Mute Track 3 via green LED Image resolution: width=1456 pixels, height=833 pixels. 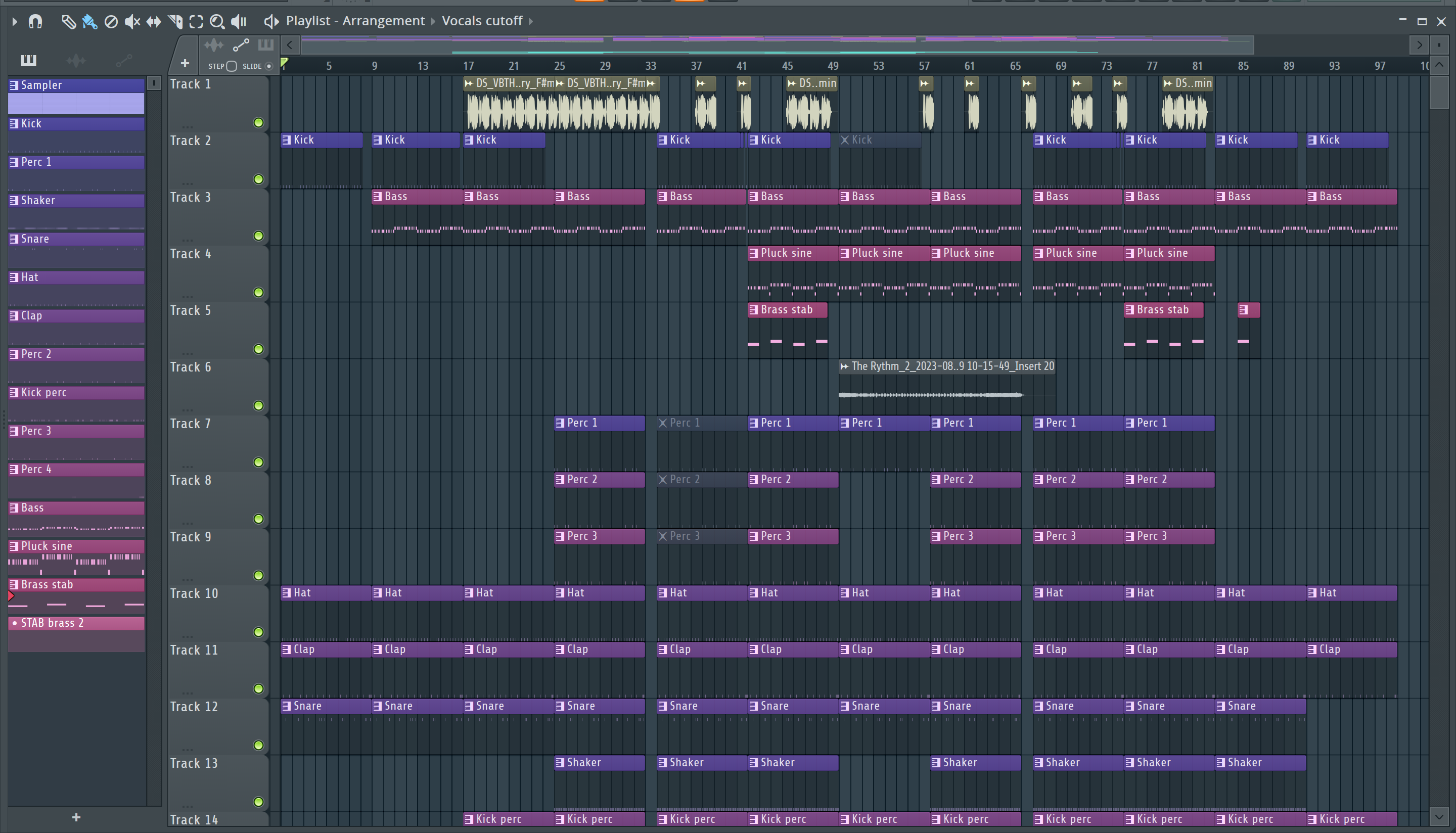pyautogui.click(x=258, y=236)
